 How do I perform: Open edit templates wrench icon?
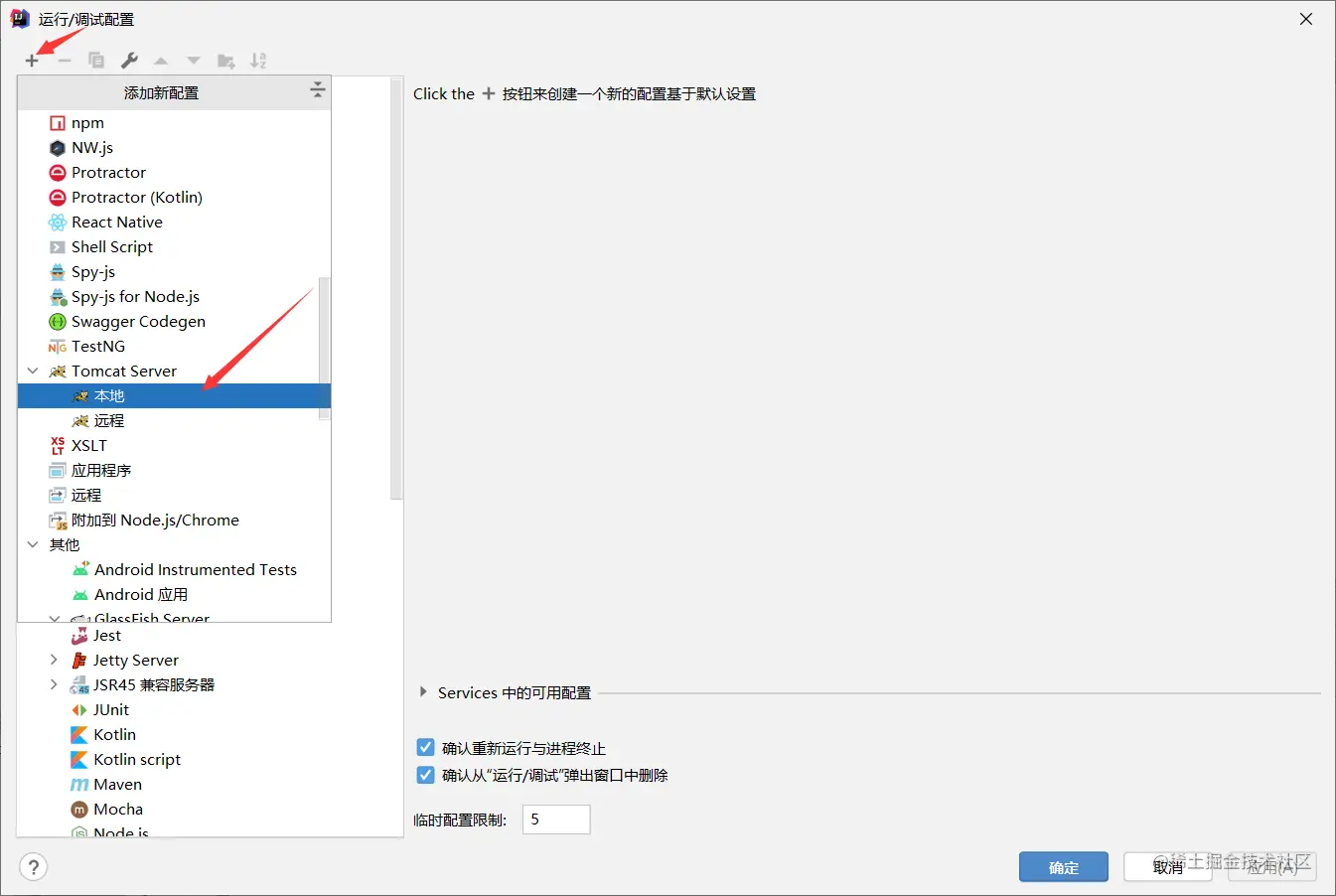129,61
